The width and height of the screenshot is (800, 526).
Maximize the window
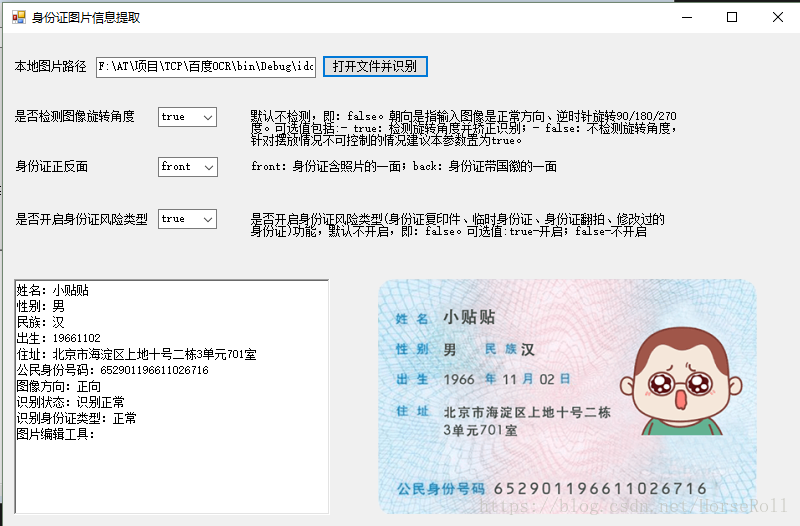(x=732, y=17)
